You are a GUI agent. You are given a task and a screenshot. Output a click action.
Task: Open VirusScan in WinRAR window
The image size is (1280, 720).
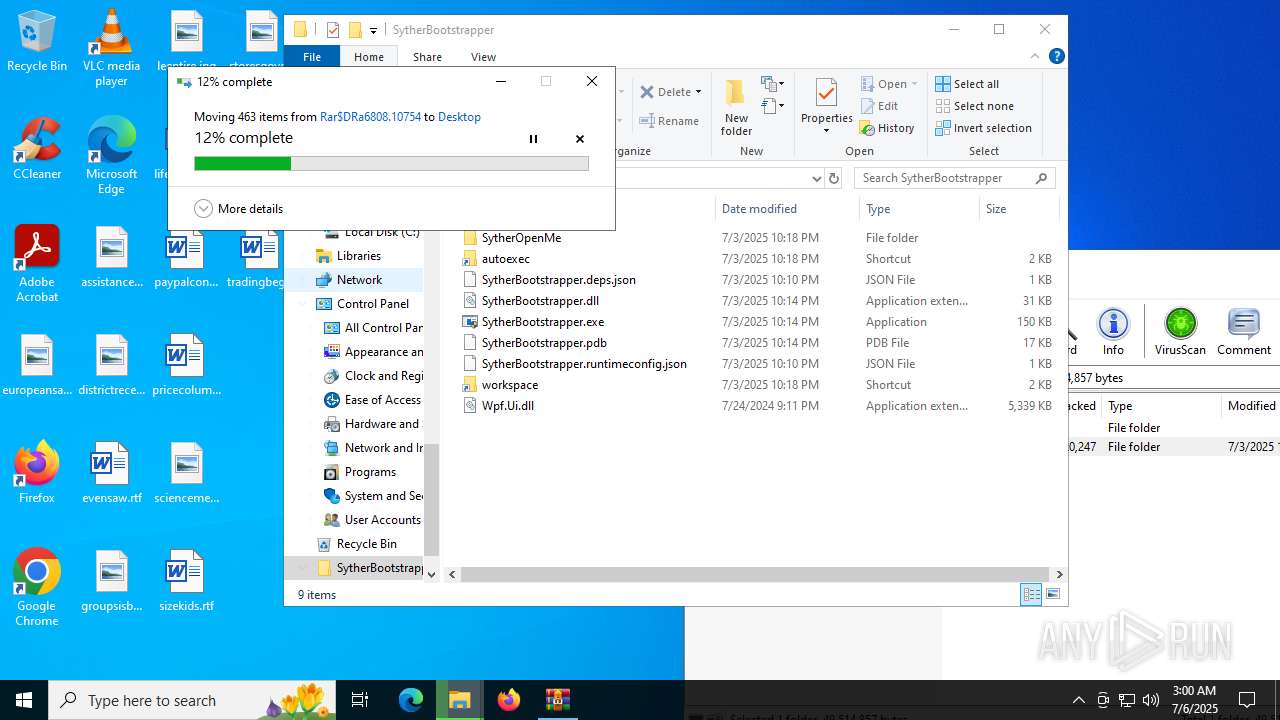(x=1180, y=332)
